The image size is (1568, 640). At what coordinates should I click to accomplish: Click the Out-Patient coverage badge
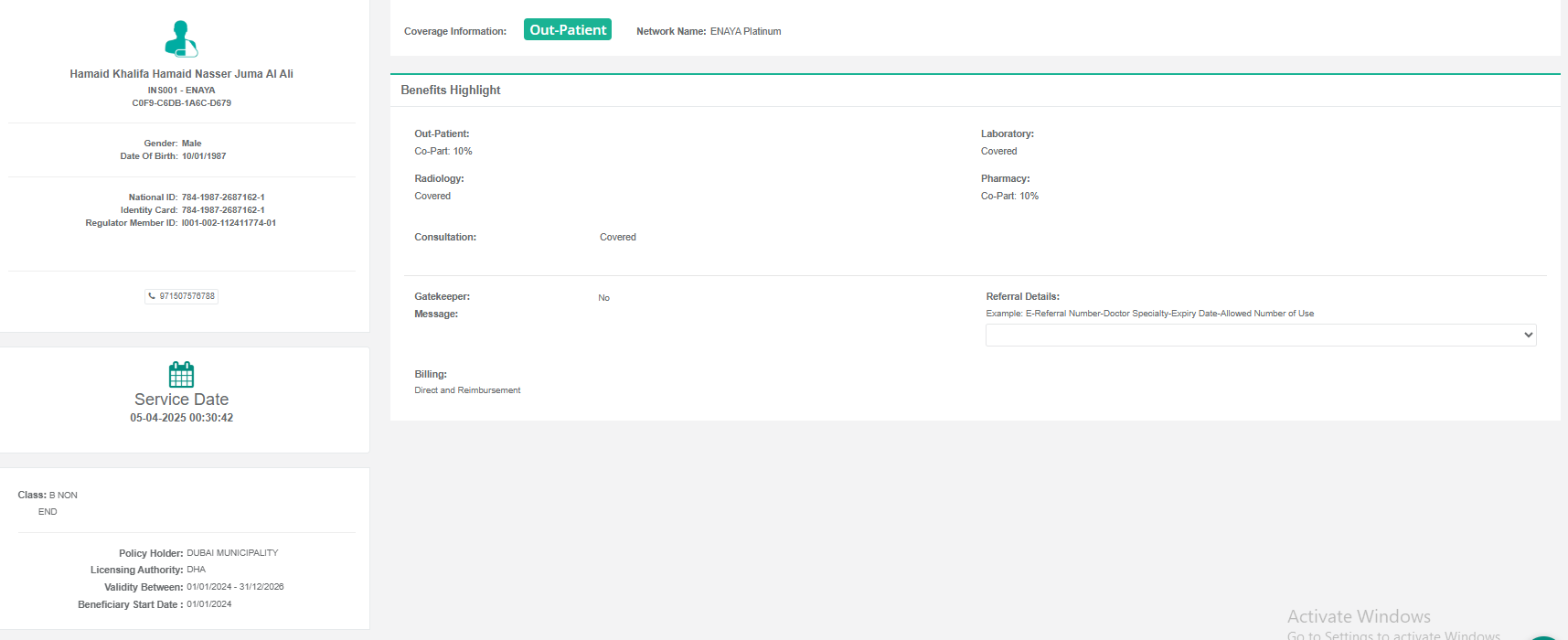568,30
